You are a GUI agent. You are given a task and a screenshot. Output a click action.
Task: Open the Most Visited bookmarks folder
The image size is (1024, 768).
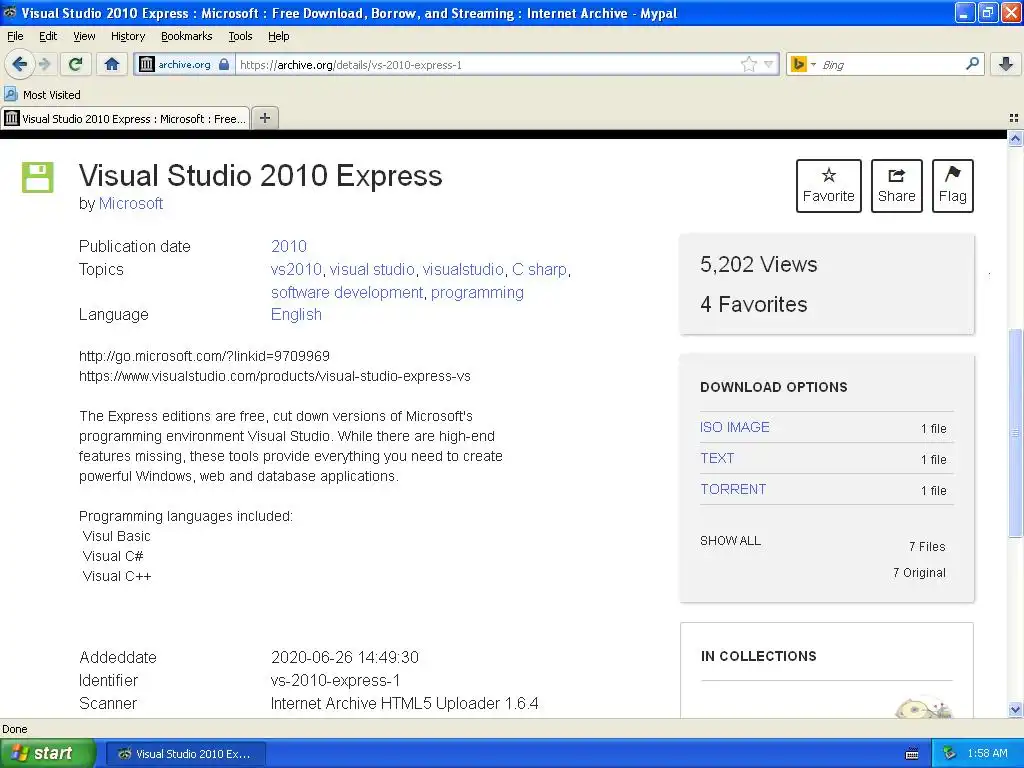43,95
